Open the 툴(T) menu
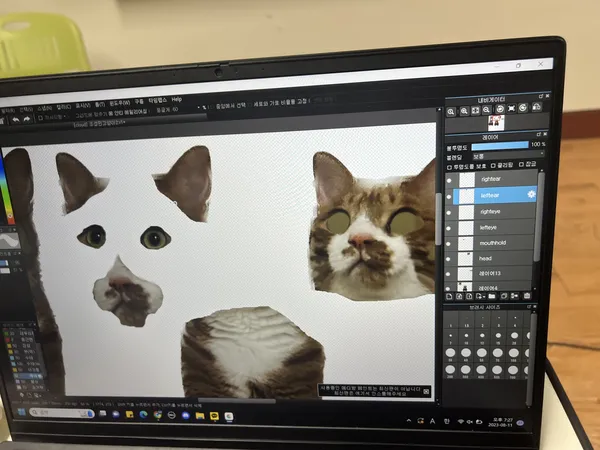Viewport: 600px width, 450px height. click(100, 104)
